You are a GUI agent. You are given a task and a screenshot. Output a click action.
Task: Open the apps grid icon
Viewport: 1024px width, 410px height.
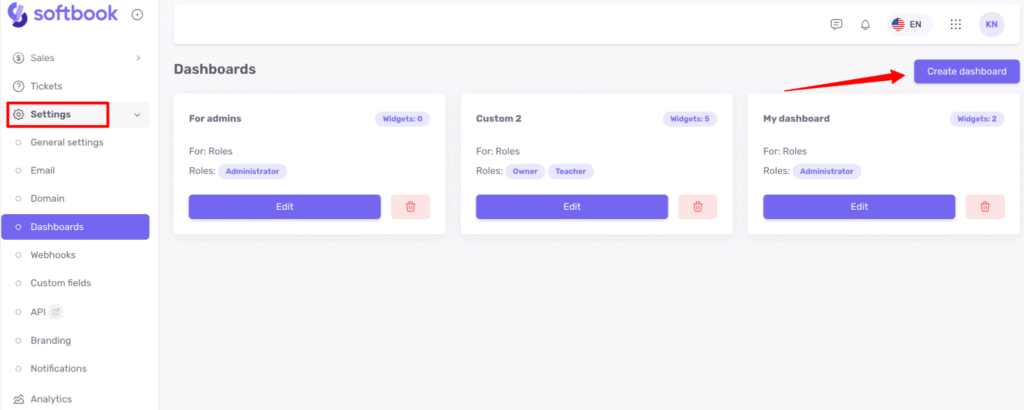(956, 24)
